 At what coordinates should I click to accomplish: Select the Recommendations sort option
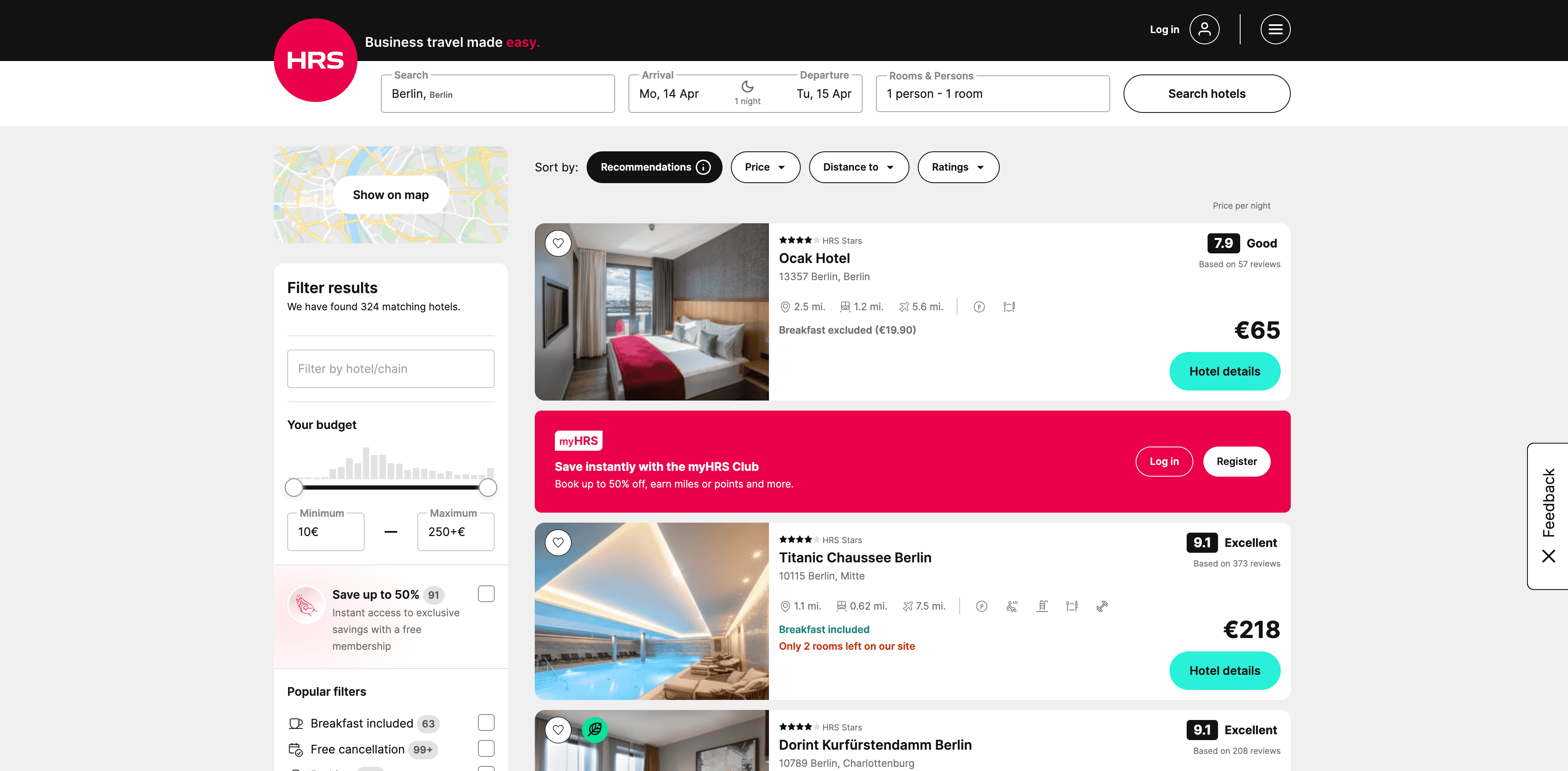click(646, 167)
